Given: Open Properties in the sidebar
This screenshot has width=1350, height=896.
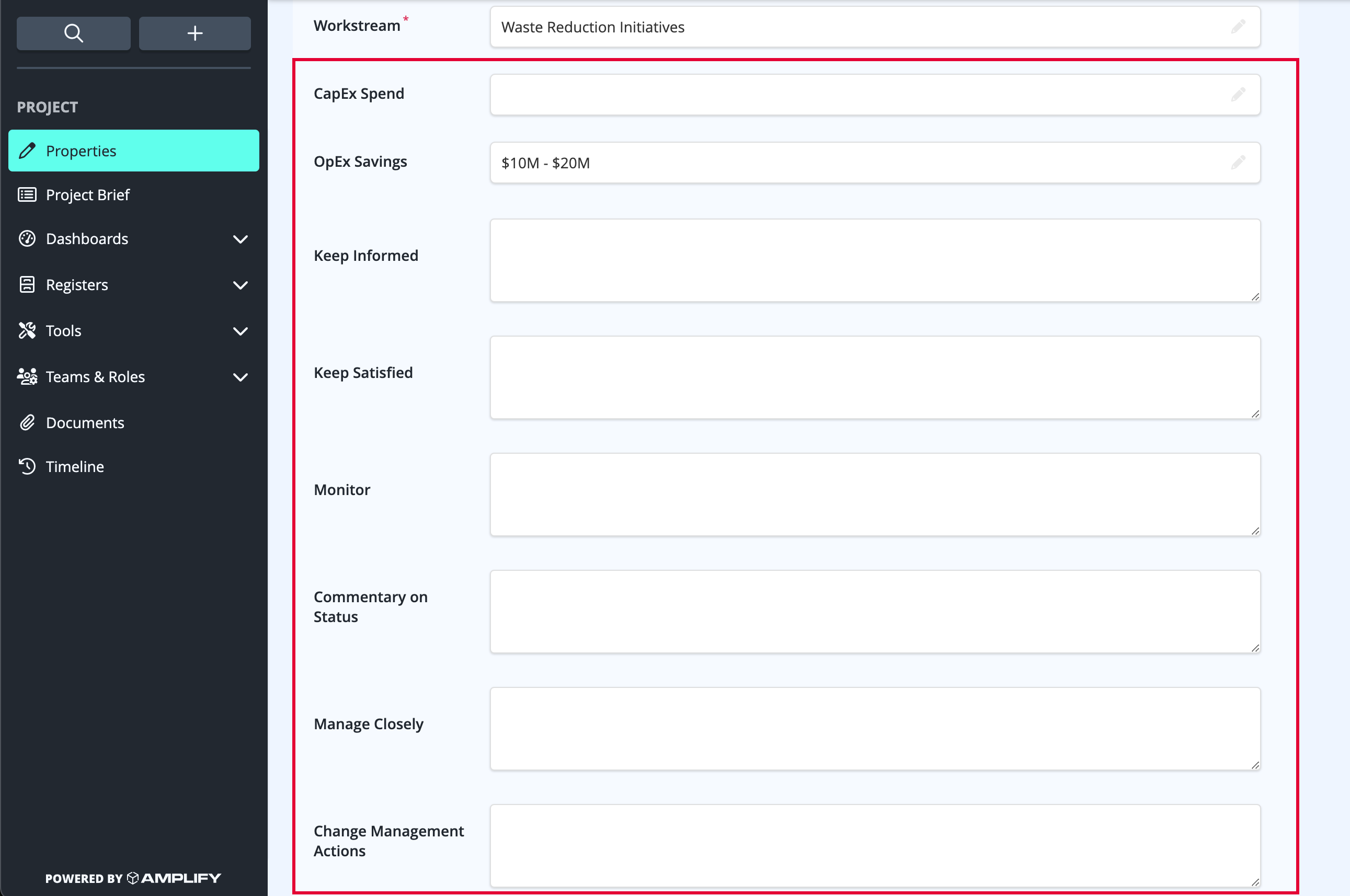Looking at the screenshot, I should click(x=134, y=151).
